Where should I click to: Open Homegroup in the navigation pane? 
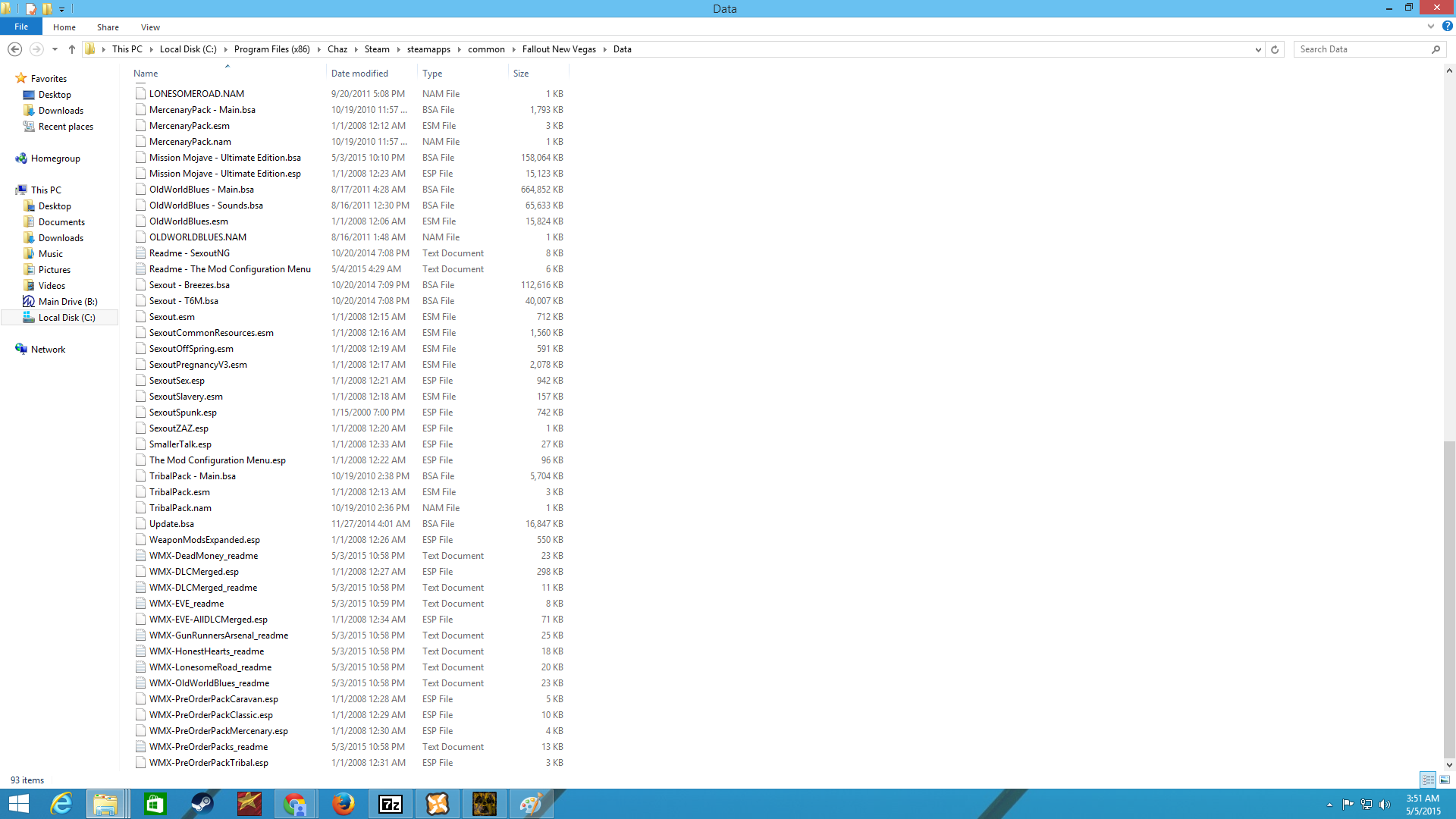click(55, 158)
